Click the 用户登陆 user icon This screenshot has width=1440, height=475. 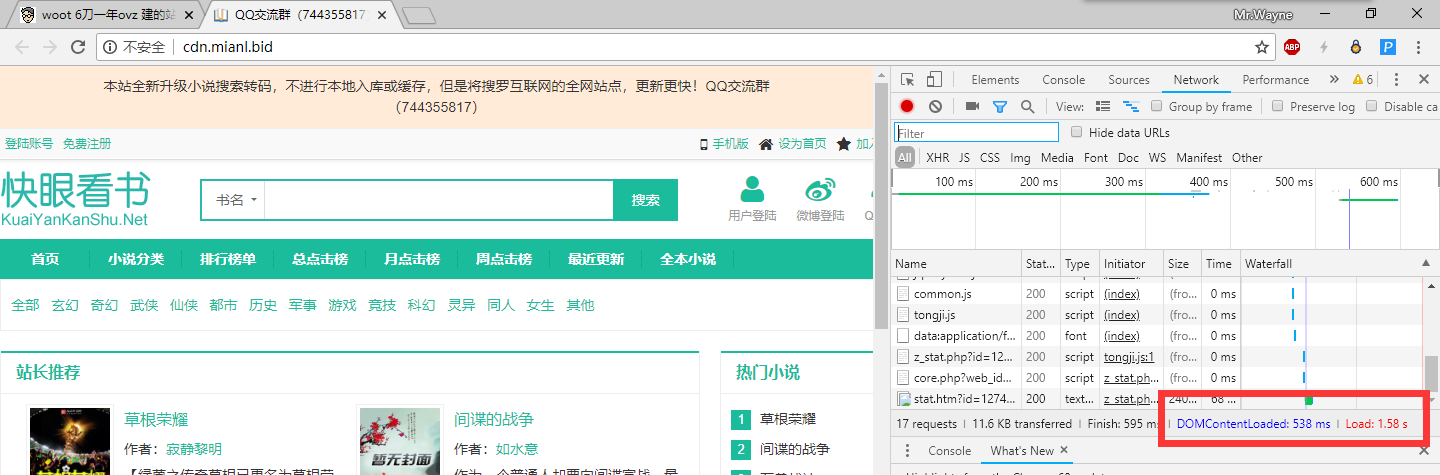click(x=752, y=188)
